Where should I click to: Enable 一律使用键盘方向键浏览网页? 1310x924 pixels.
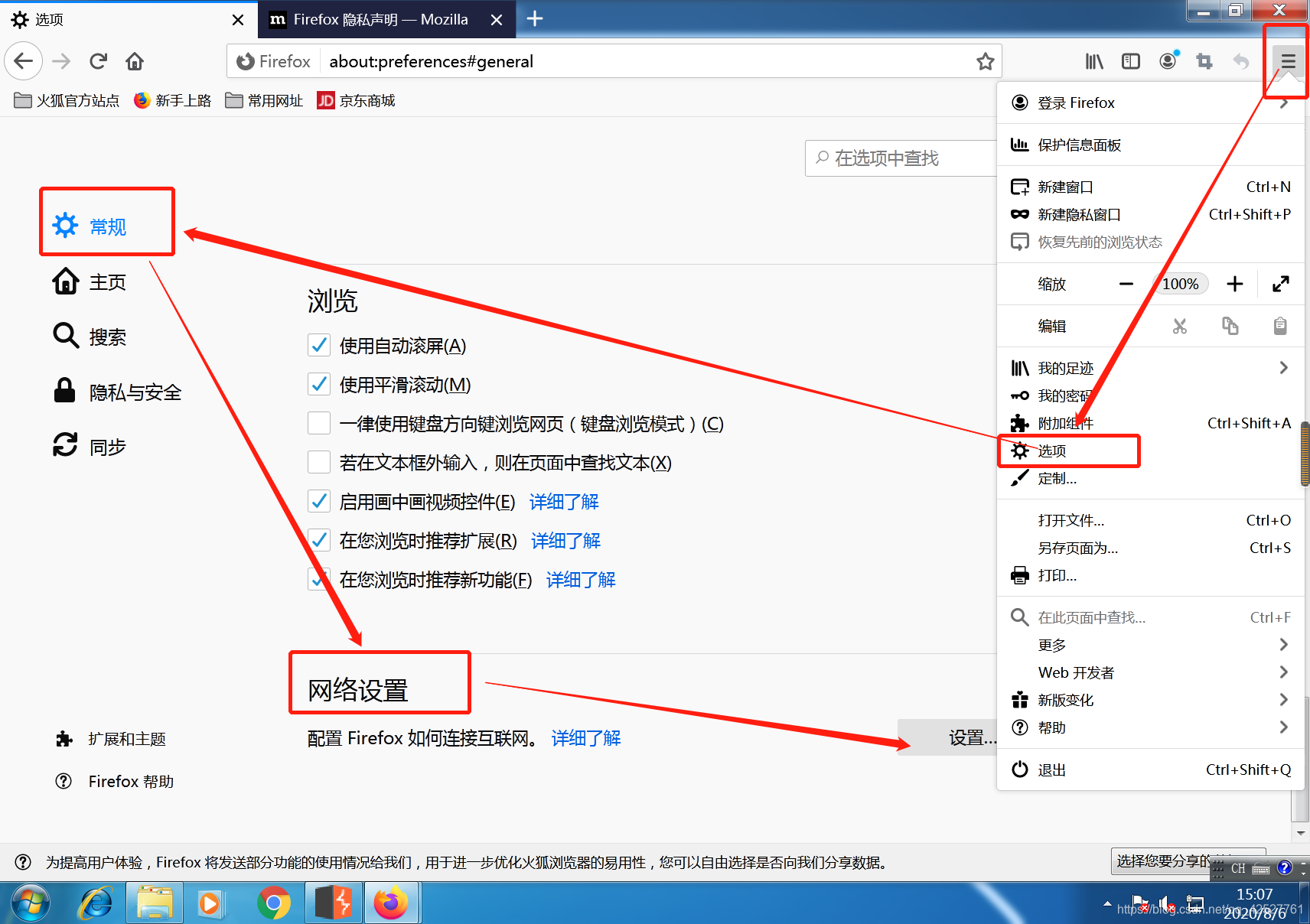[x=319, y=423]
